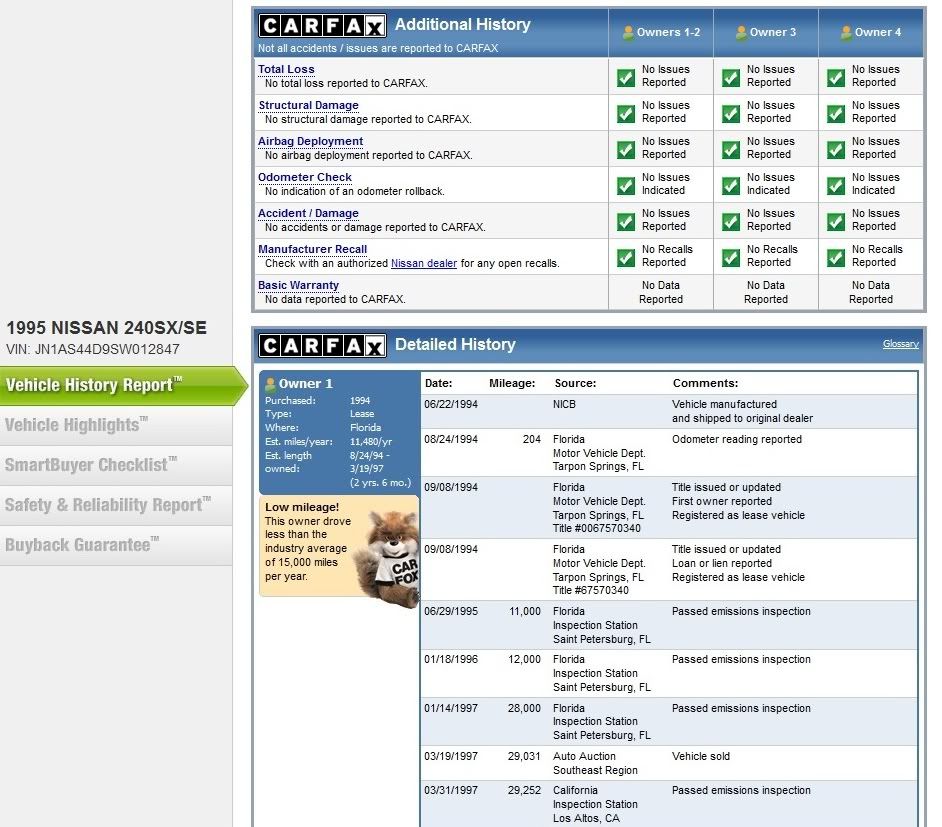Click the Loan or lien reported comment
Screen dimensions: 942x827
click(x=722, y=563)
